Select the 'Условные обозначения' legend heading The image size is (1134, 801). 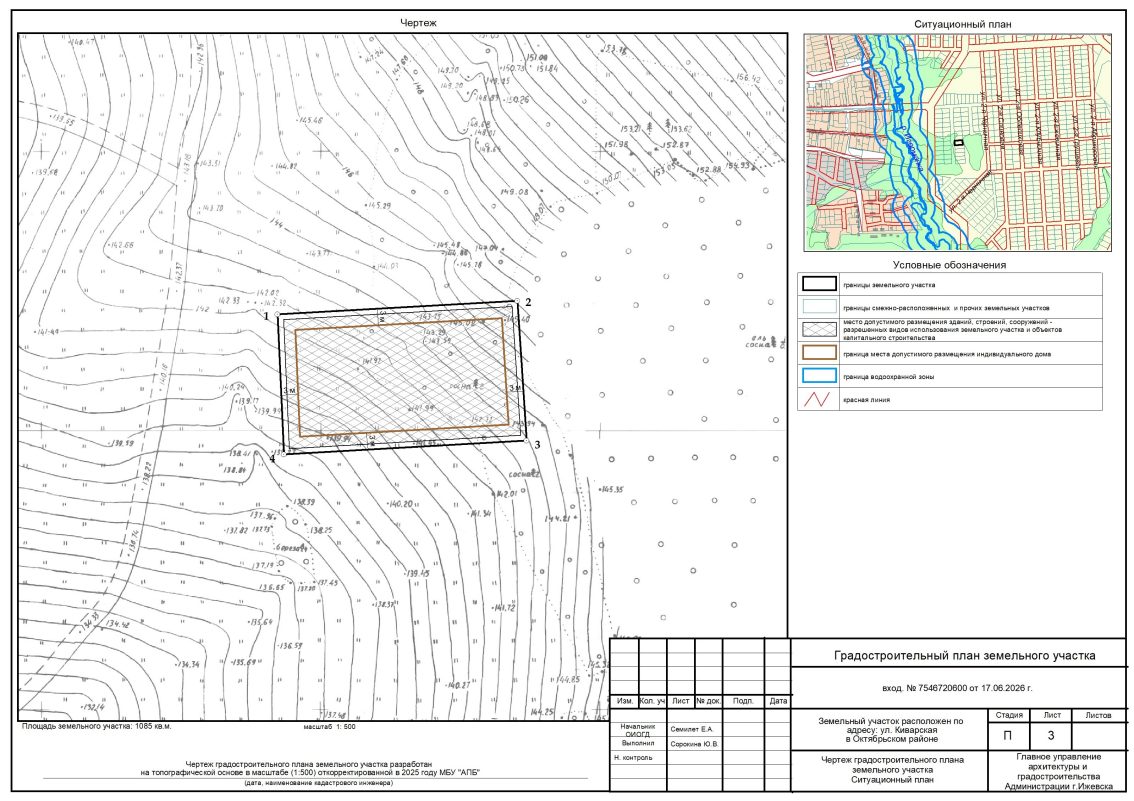949,265
